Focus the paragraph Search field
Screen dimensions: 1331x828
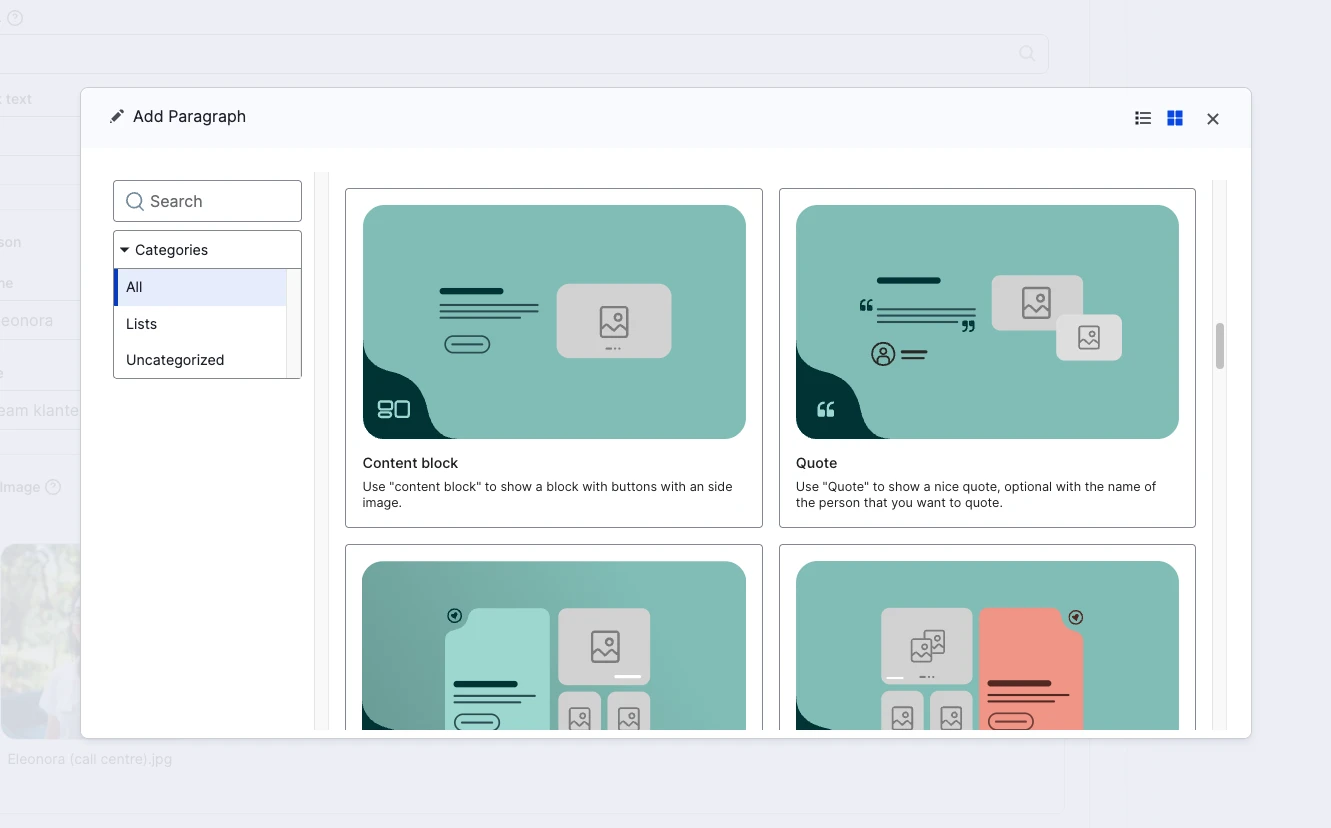pos(207,201)
